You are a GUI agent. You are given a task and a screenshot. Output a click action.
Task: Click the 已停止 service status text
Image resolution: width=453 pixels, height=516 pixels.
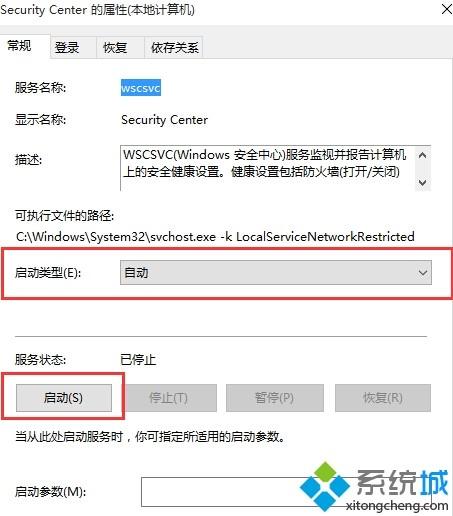click(x=138, y=360)
